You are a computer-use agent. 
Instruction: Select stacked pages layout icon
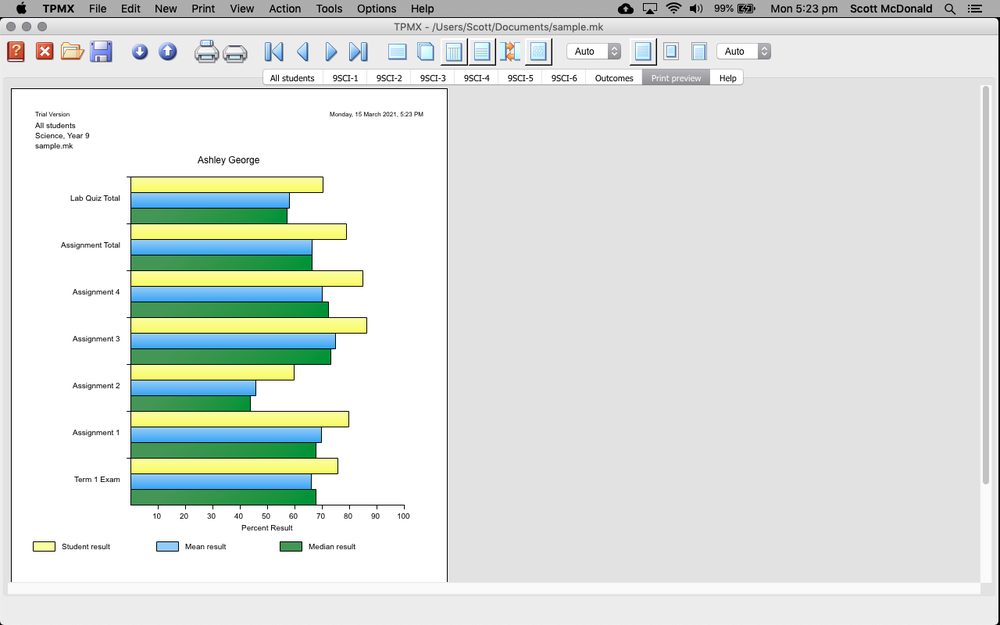pos(425,52)
